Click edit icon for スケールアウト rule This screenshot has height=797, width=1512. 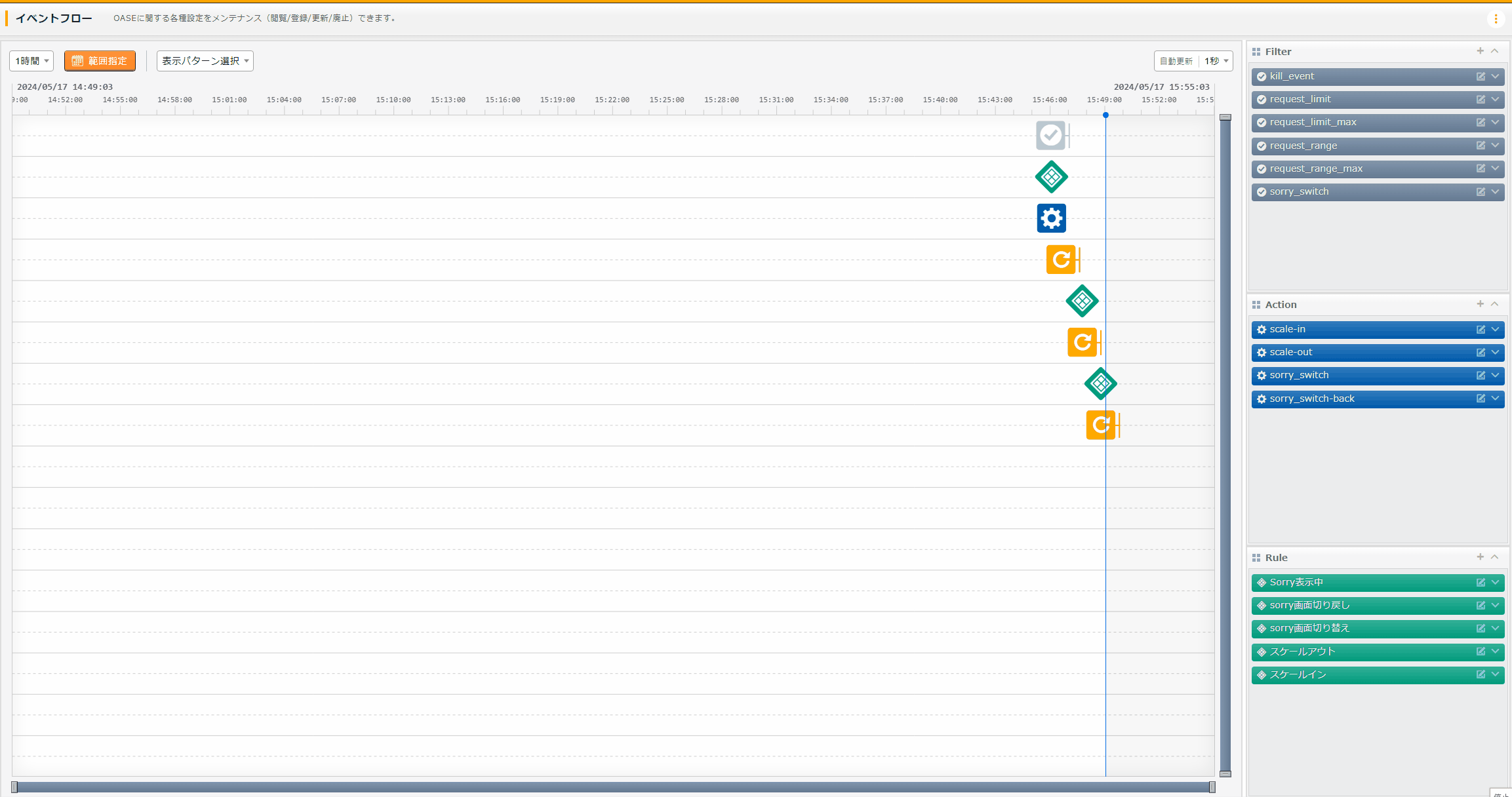coord(1481,651)
